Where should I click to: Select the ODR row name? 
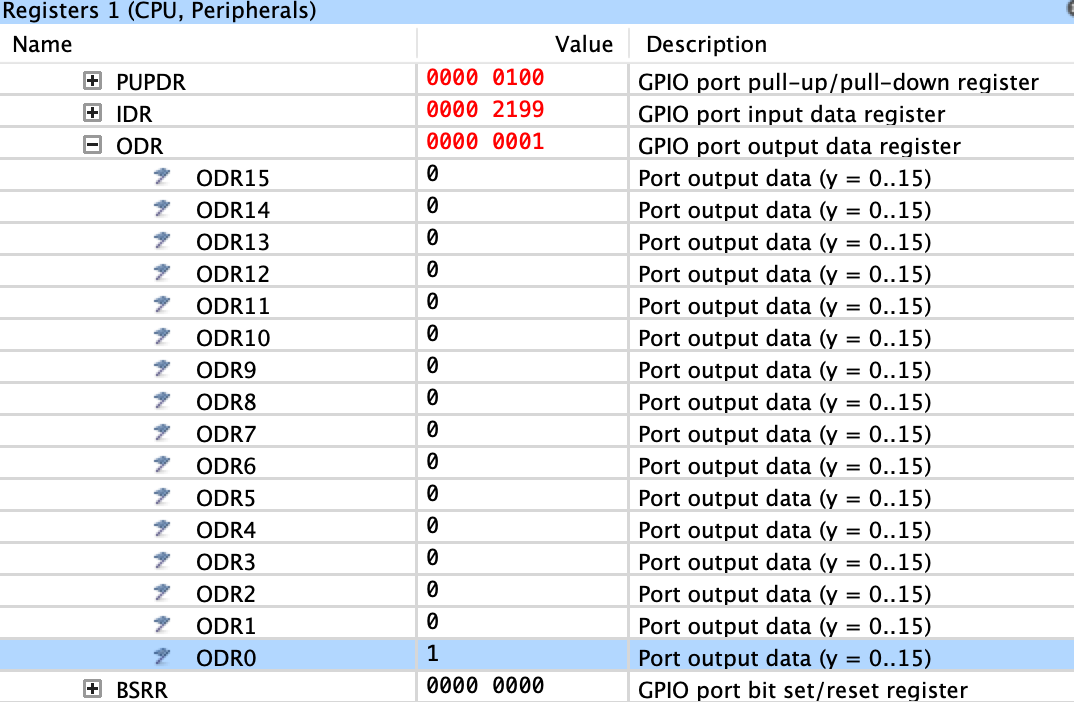pyautogui.click(x=140, y=147)
